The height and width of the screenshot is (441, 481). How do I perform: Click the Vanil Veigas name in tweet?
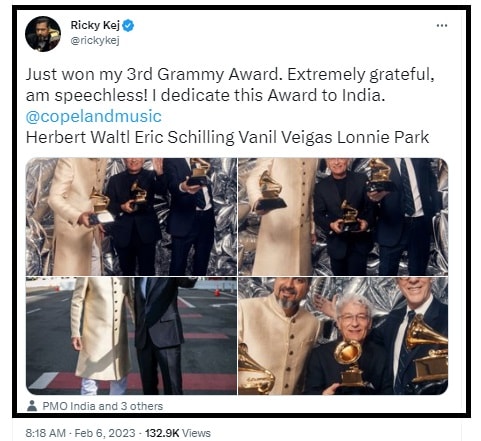coord(286,137)
